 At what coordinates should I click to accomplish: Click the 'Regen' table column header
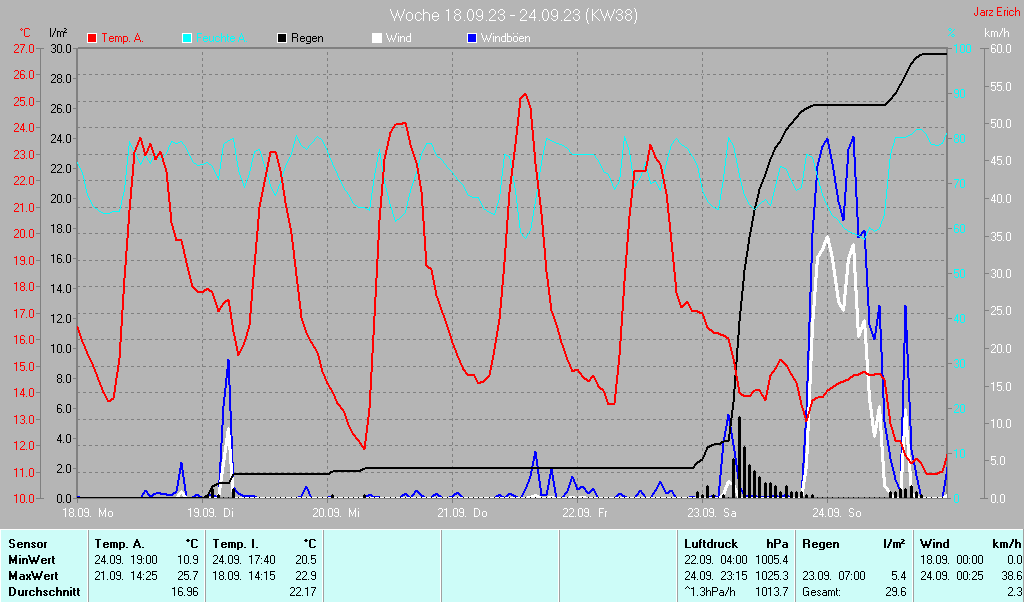tap(821, 544)
